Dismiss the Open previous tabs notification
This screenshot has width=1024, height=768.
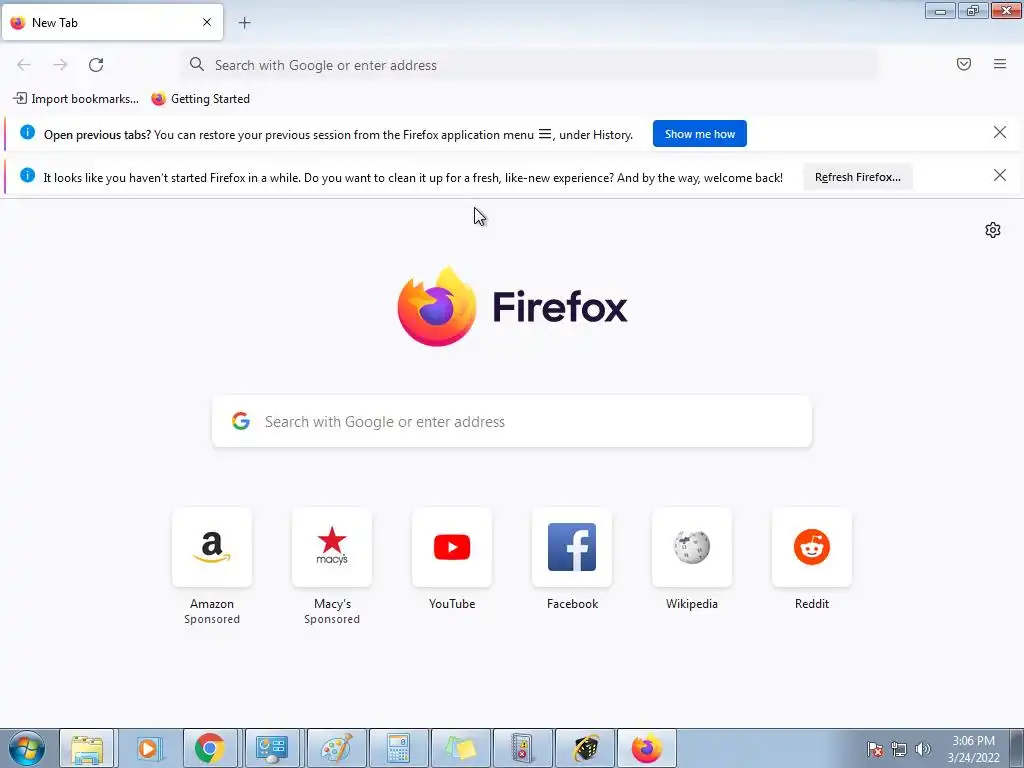tap(999, 133)
